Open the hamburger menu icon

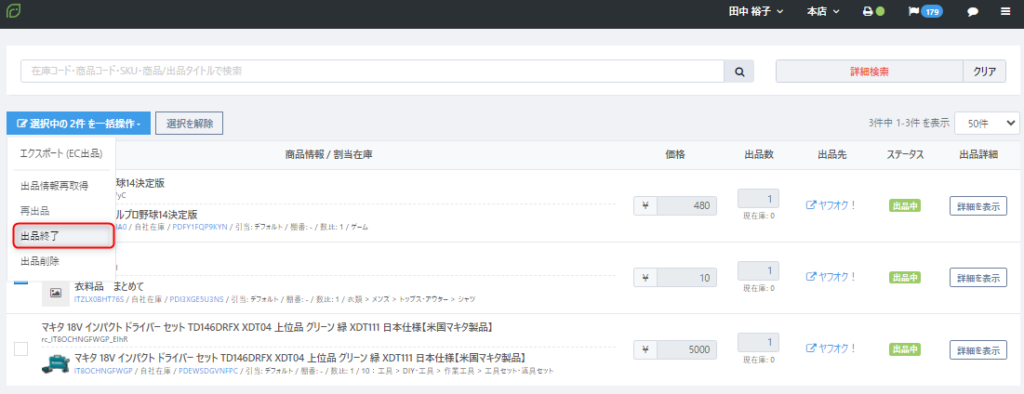pos(1005,12)
